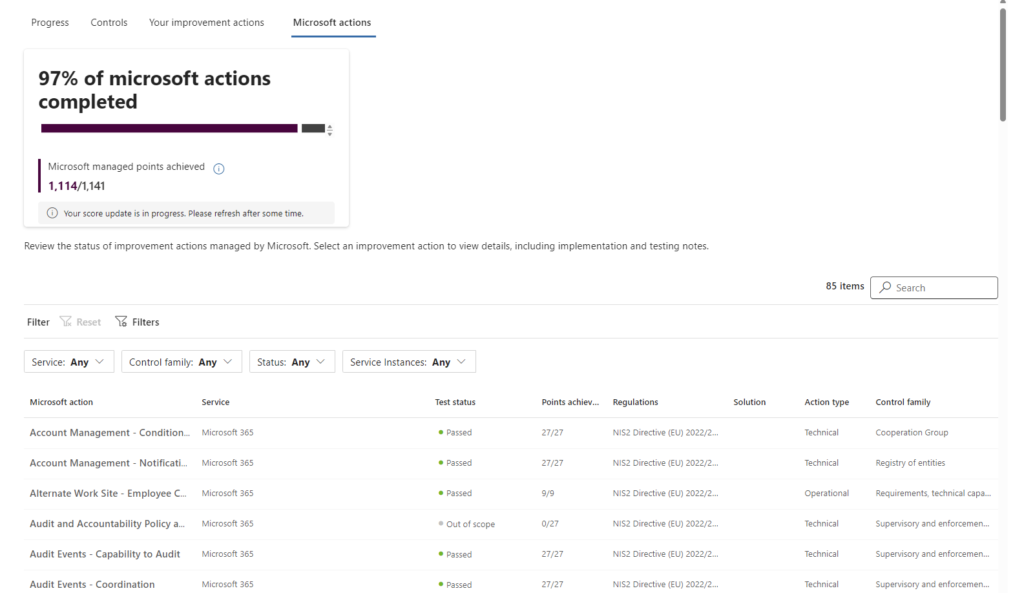
Task: Go to the Controls tab
Action: (x=109, y=23)
